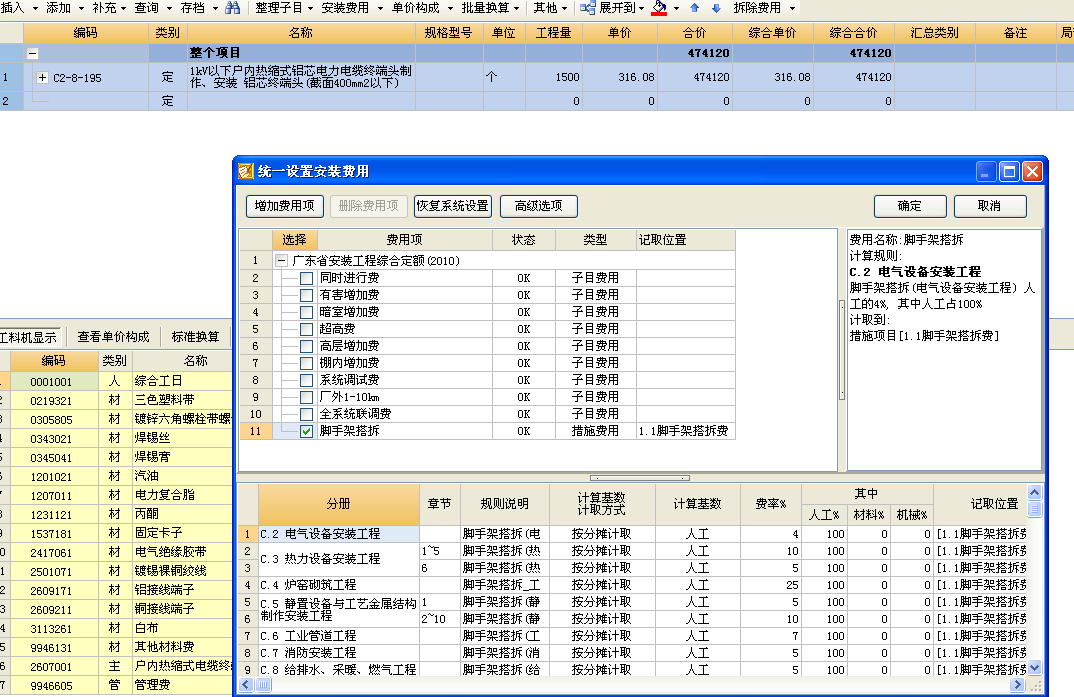Maximize the 统一设置安装费用 dialog
1074x697 pixels.
pos(1009,171)
